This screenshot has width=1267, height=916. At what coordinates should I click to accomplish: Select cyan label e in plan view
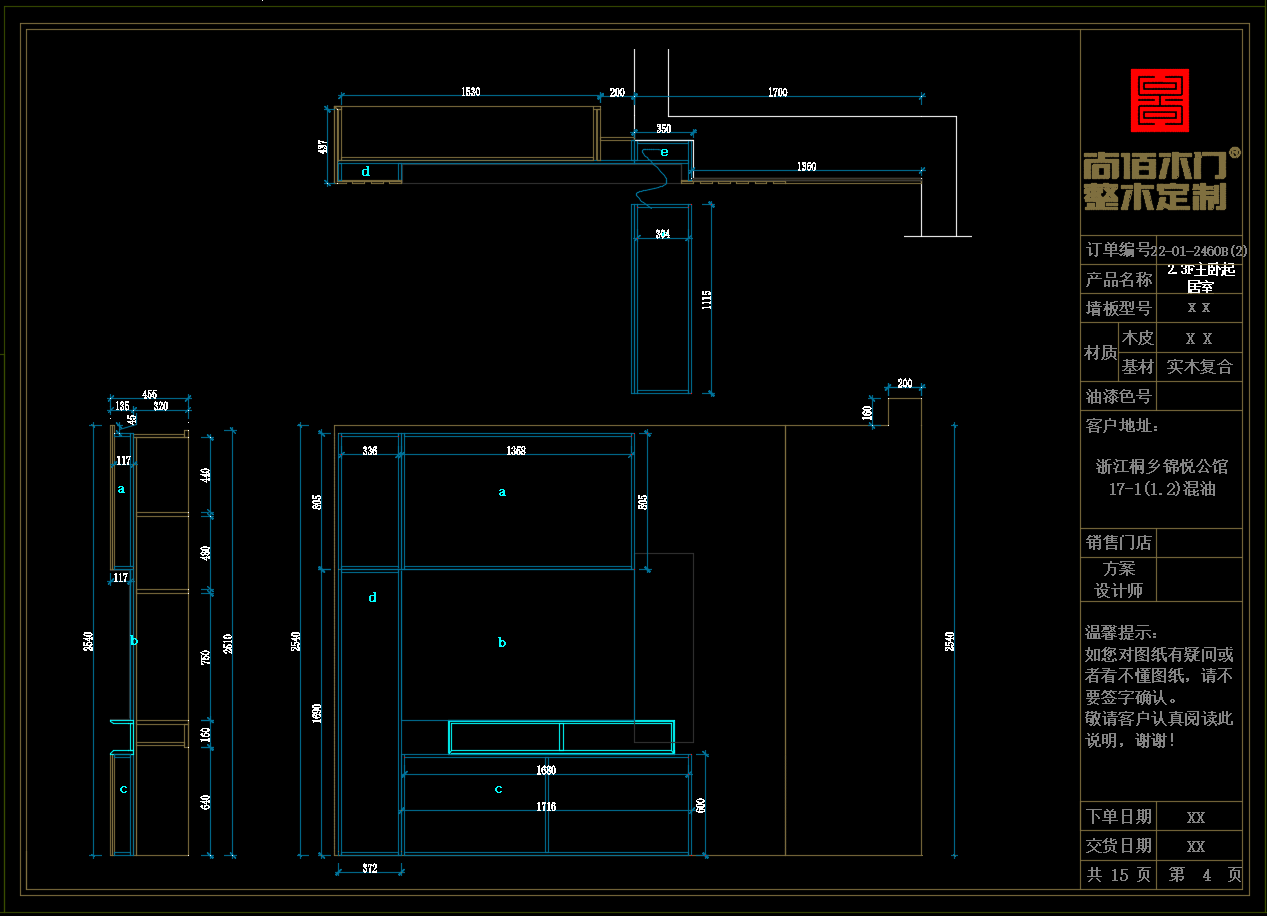coord(663,152)
